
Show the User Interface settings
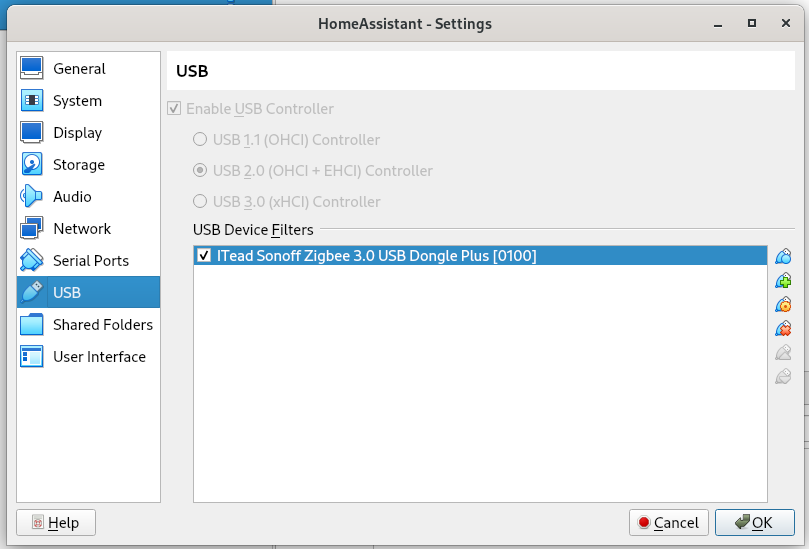[x=99, y=357]
